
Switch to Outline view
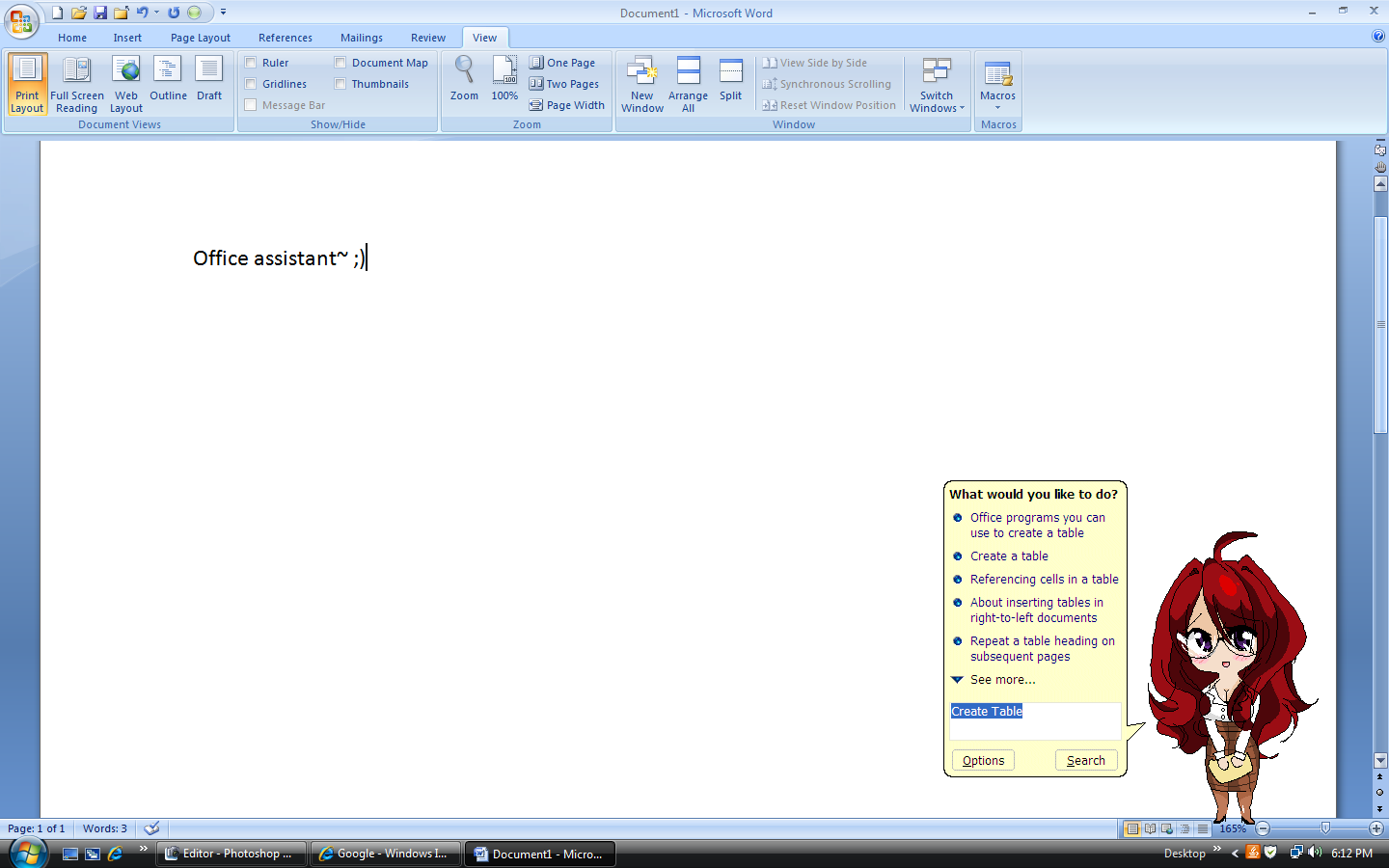168,79
